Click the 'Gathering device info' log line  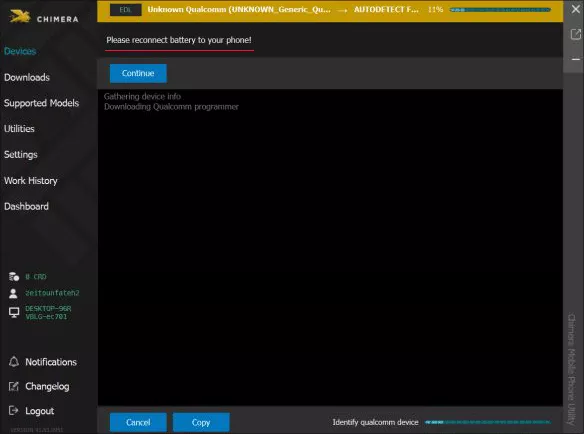[x=142, y=96]
